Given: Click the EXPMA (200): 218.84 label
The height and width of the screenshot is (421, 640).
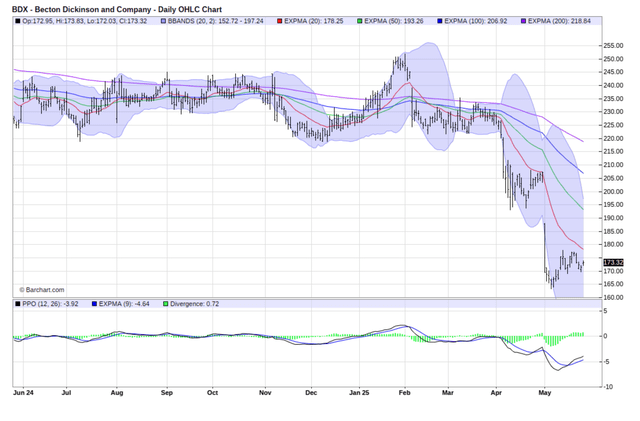Looking at the screenshot, I should 559,21.
